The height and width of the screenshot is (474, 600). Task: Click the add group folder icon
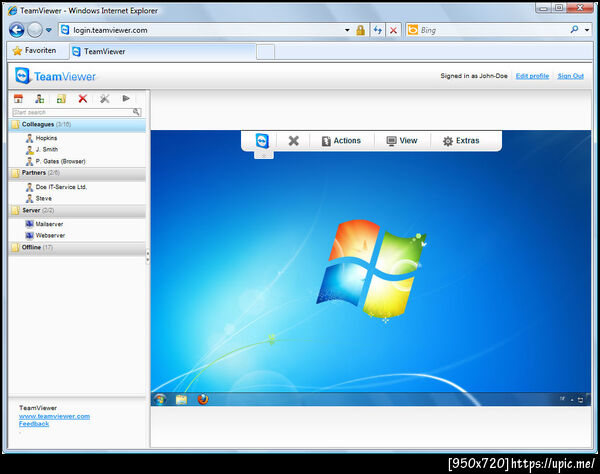61,99
